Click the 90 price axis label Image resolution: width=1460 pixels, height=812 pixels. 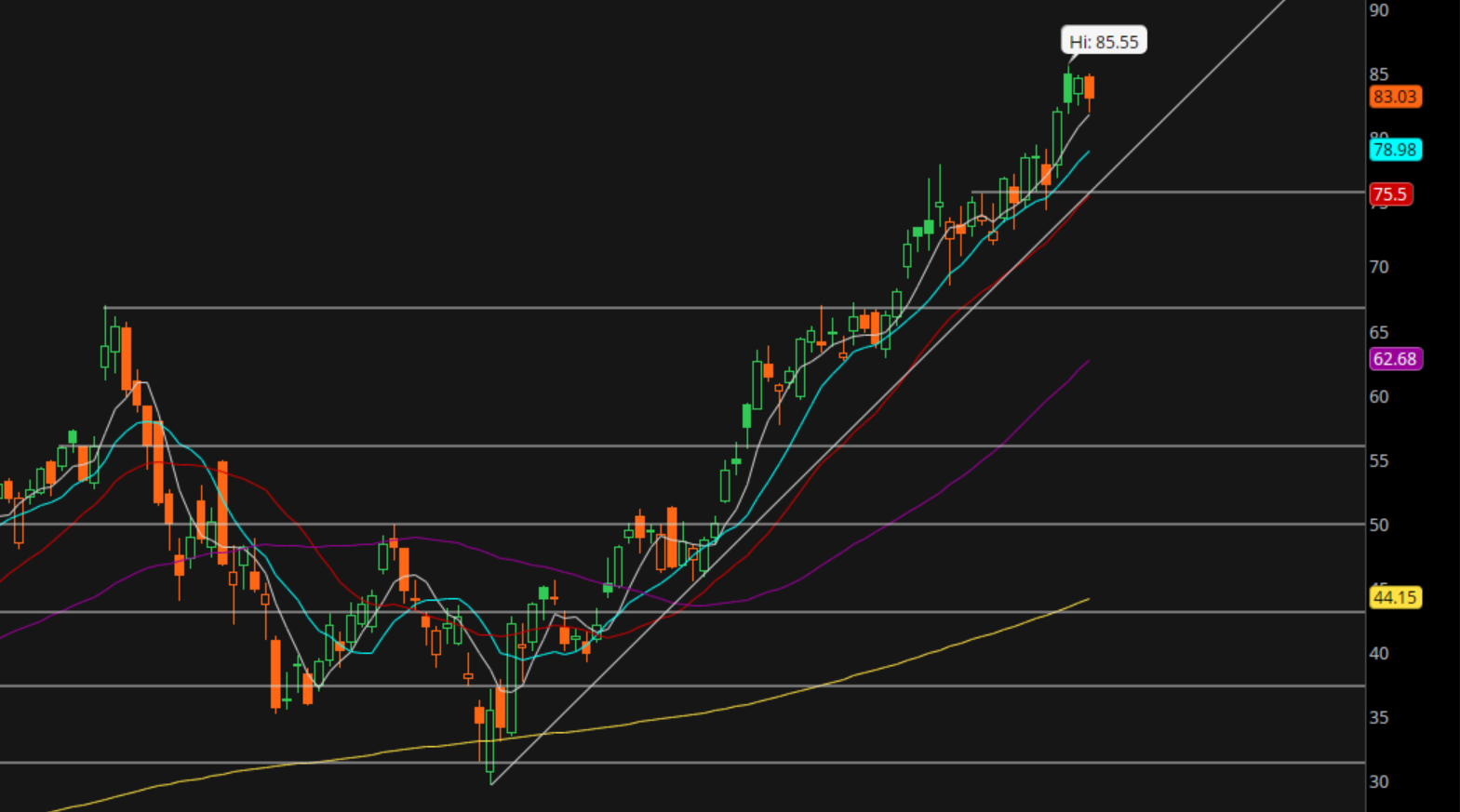(1379, 10)
